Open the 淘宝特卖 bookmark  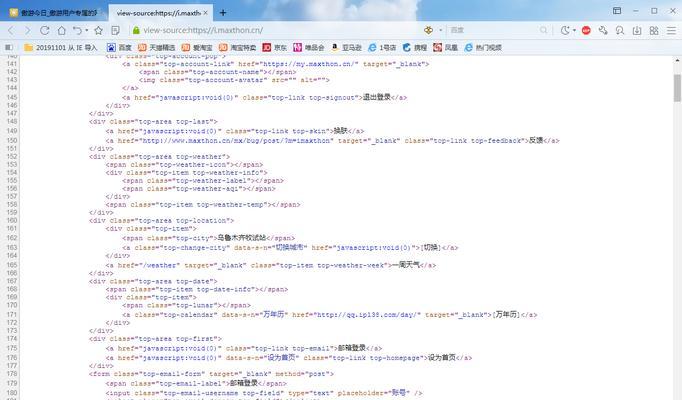click(x=237, y=47)
